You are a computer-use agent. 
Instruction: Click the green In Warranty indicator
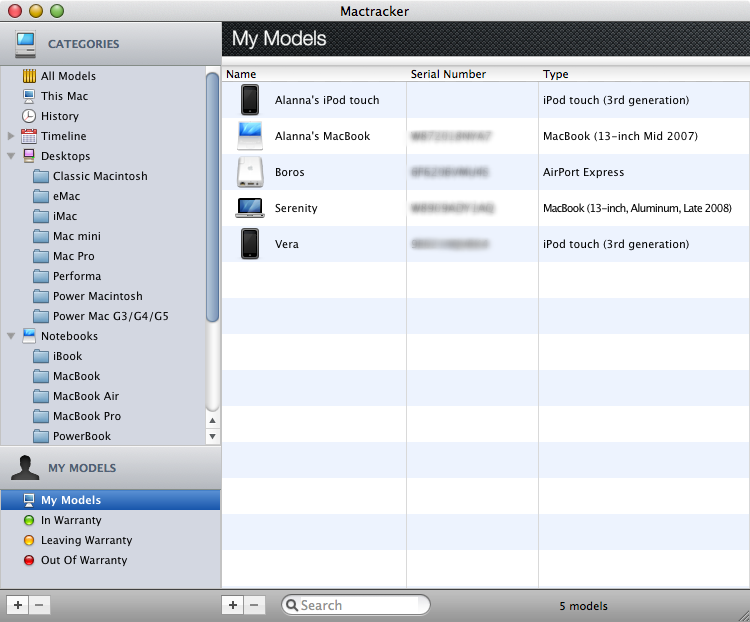(x=29, y=520)
